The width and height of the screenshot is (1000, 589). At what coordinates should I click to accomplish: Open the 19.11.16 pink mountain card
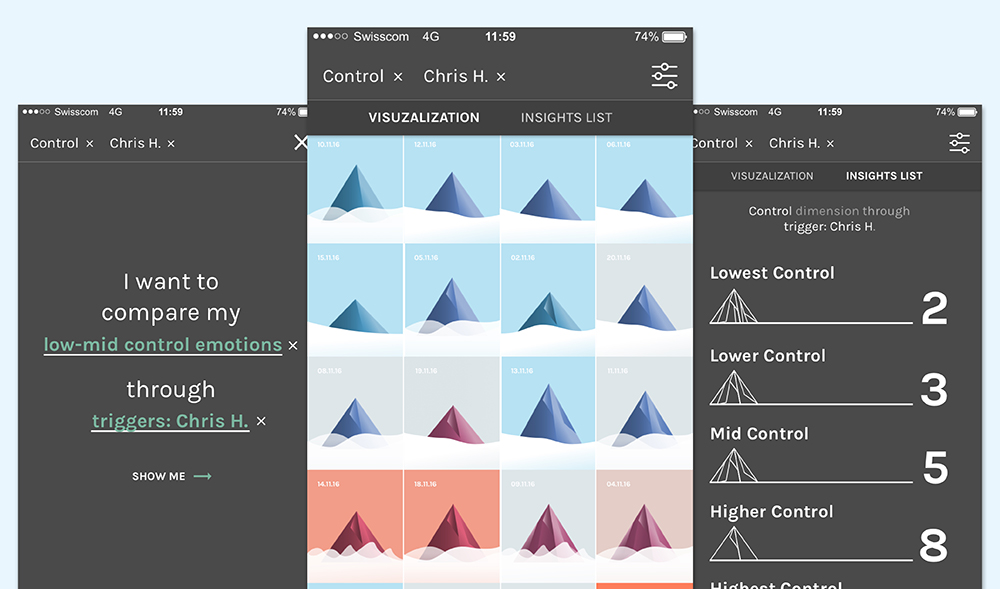tap(452, 412)
